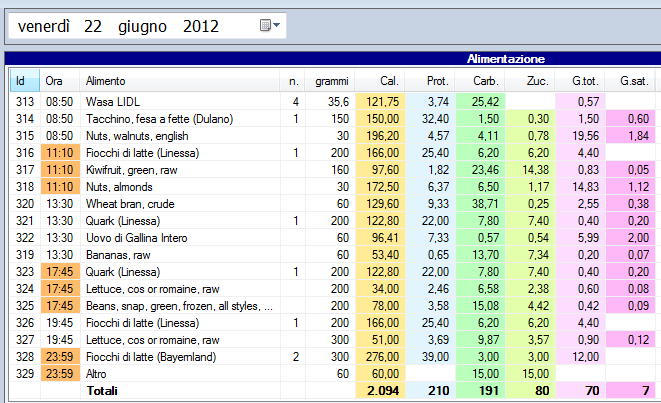This screenshot has height=403, width=661.
Task: Sort by the Id column header
Action: click(25, 81)
